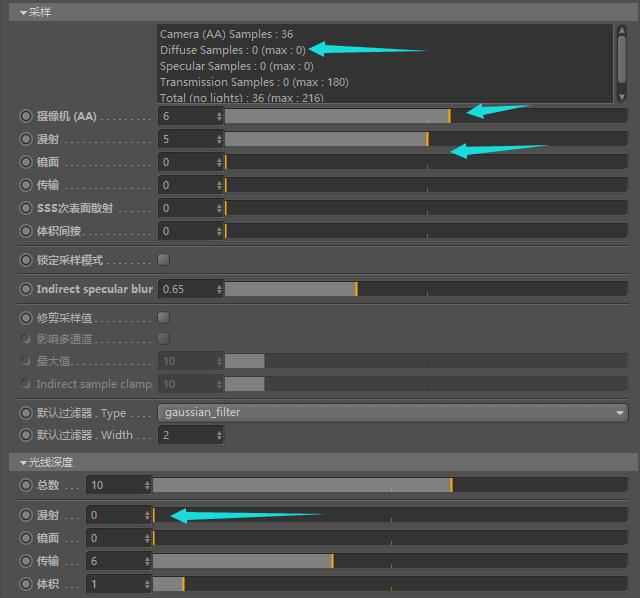
Task: Click the SSS次表面散射 keyframe circle icon
Action: 26,208
